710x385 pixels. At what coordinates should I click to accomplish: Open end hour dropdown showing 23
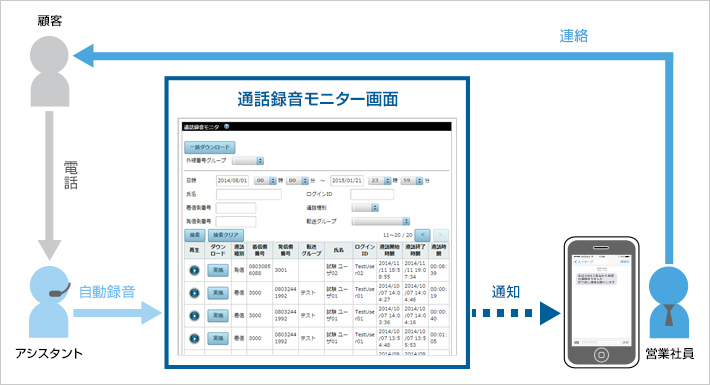tap(380, 181)
